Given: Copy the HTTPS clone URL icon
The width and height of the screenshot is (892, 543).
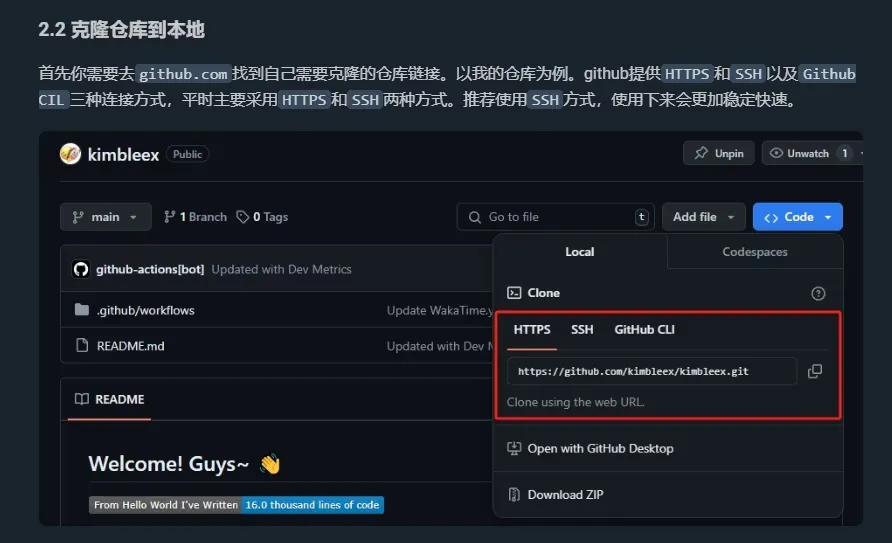Looking at the screenshot, I should click(815, 371).
